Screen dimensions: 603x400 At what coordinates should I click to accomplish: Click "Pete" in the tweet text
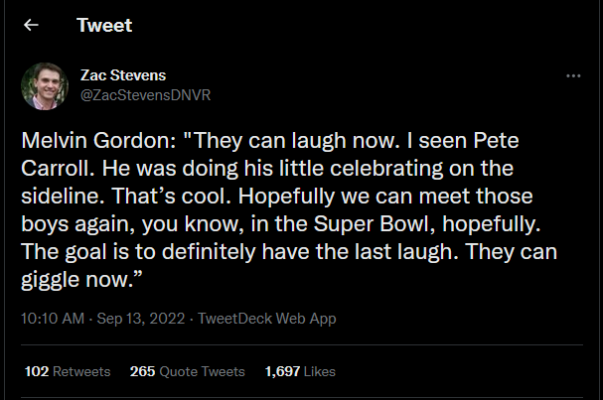496,140
